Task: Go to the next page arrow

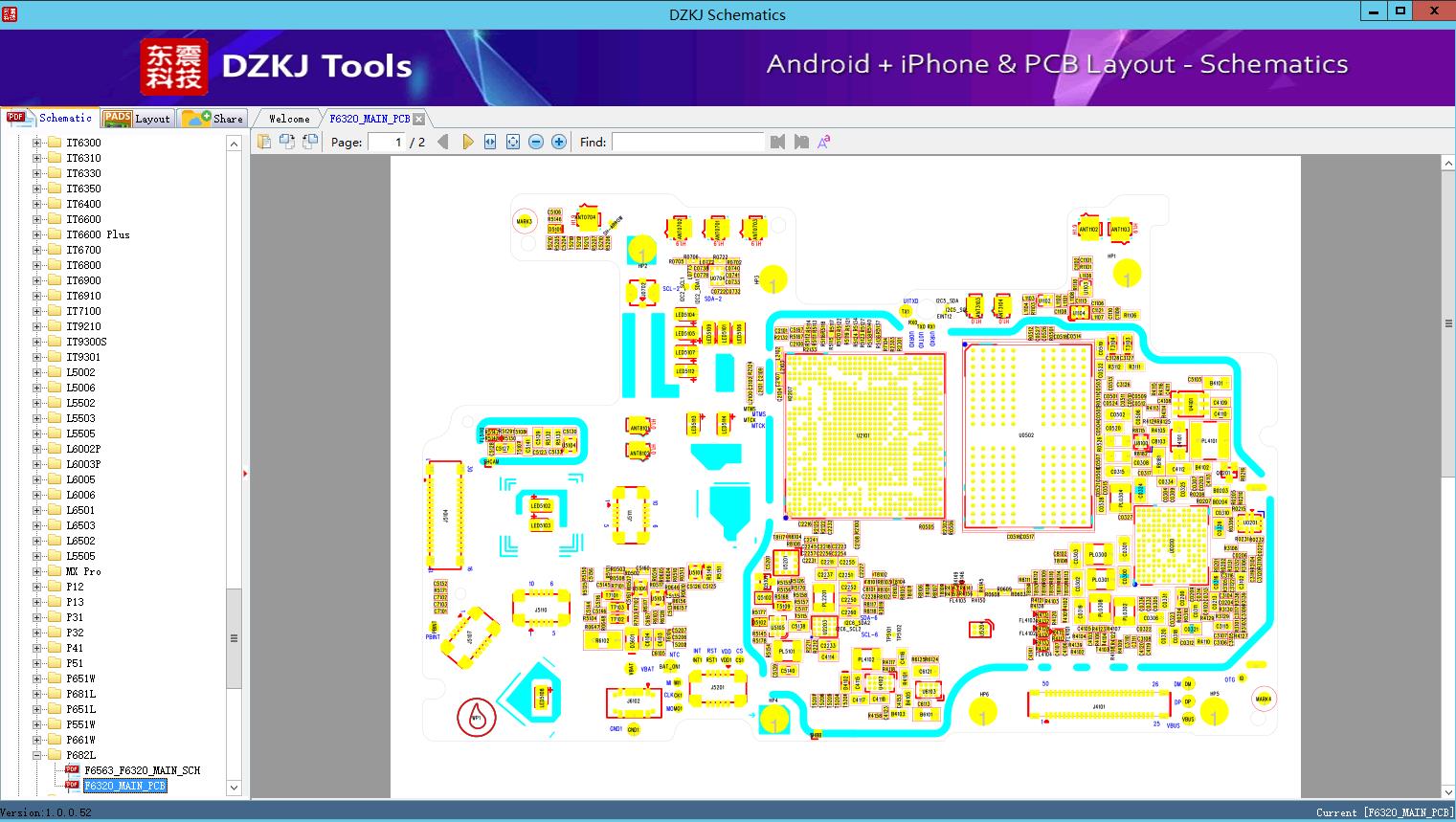Action: coord(467,142)
